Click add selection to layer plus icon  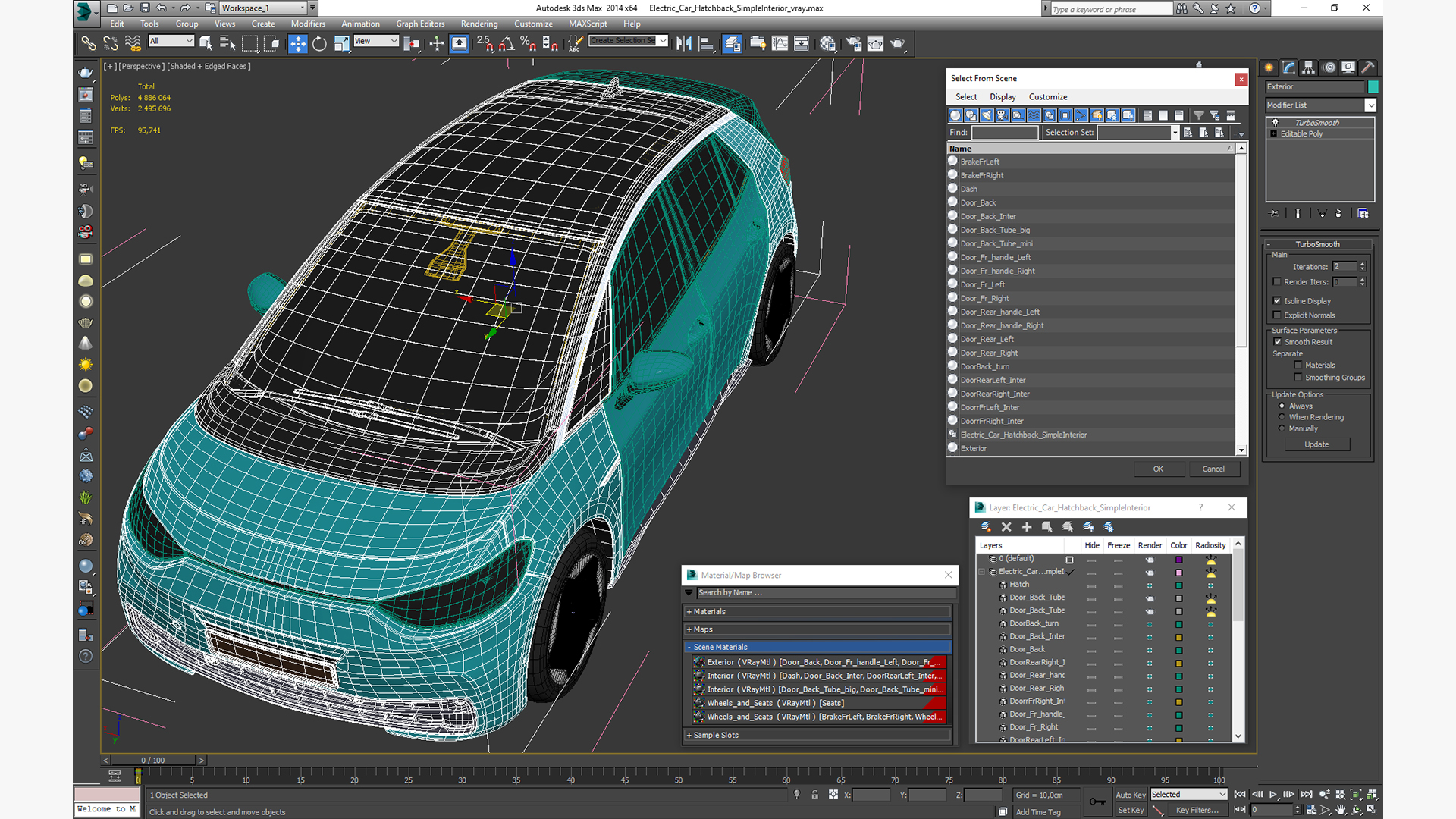pos(1027,527)
